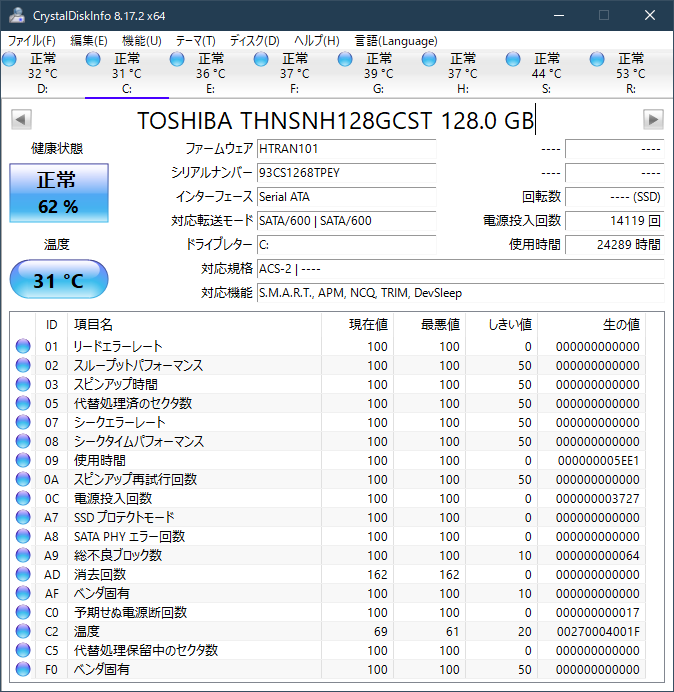Select disk R: status orb
Viewport: 674px width, 692px height.
[x=597, y=59]
